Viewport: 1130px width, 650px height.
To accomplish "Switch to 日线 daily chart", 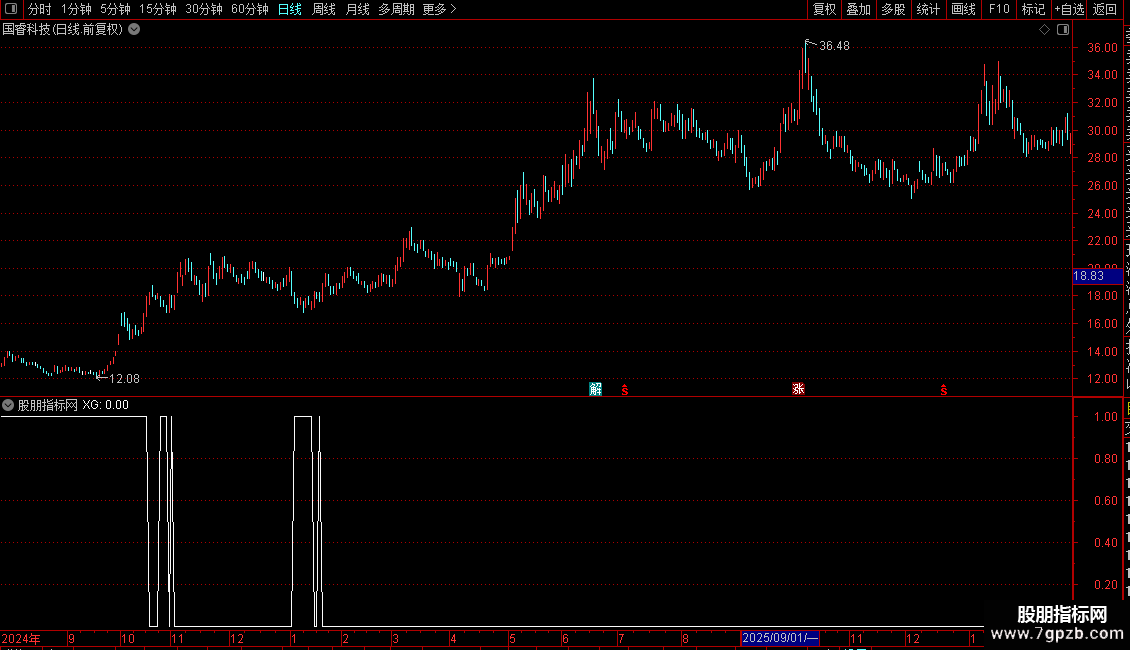I will coord(290,9).
